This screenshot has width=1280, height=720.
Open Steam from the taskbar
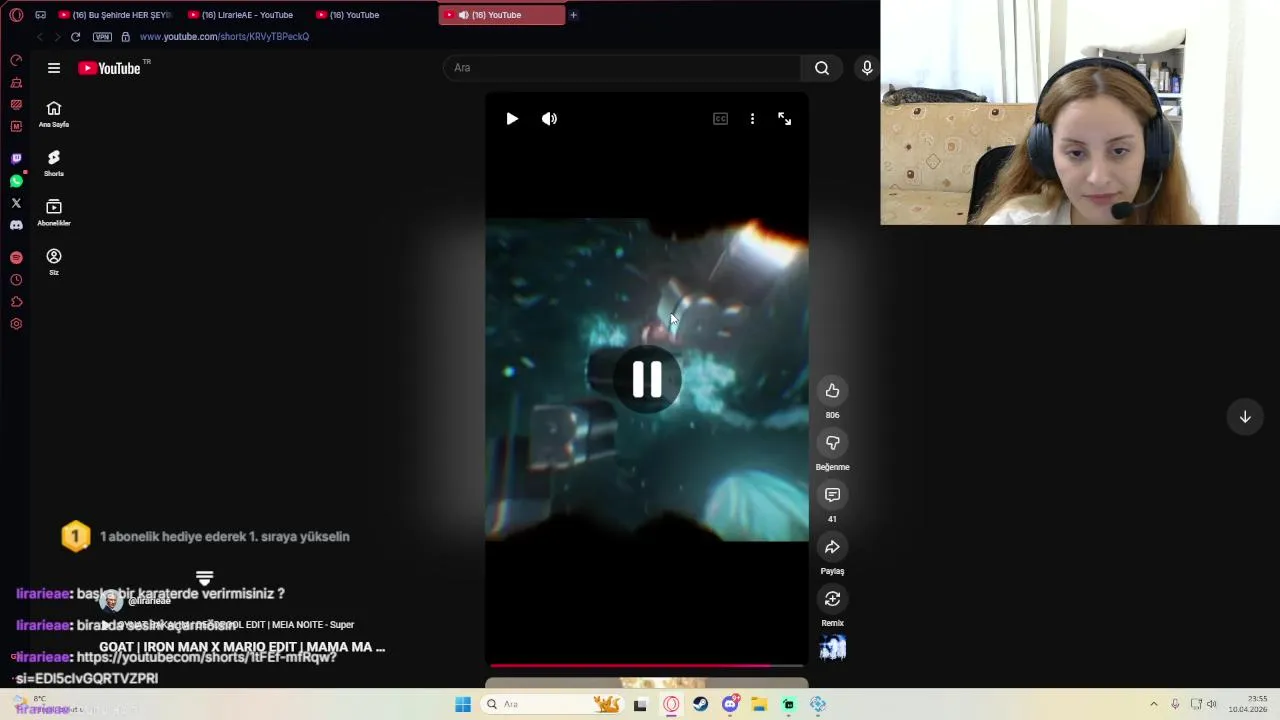tap(700, 704)
